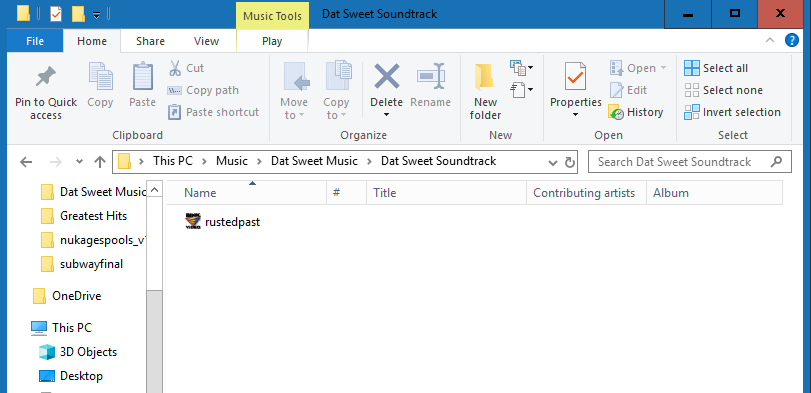Open the Copy to menu

point(337,91)
